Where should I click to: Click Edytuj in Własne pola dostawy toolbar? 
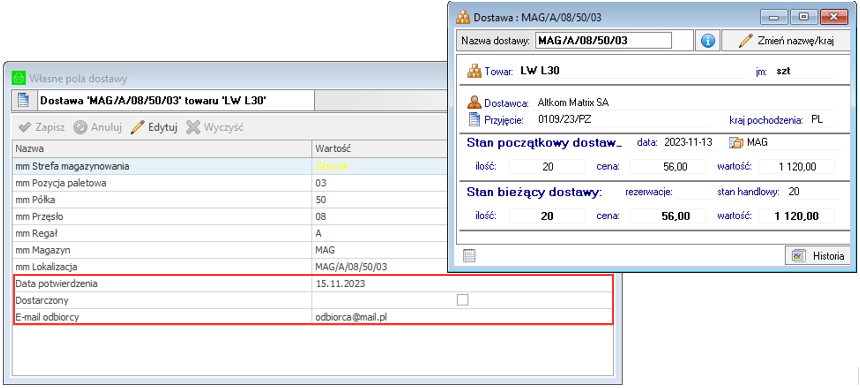154,127
